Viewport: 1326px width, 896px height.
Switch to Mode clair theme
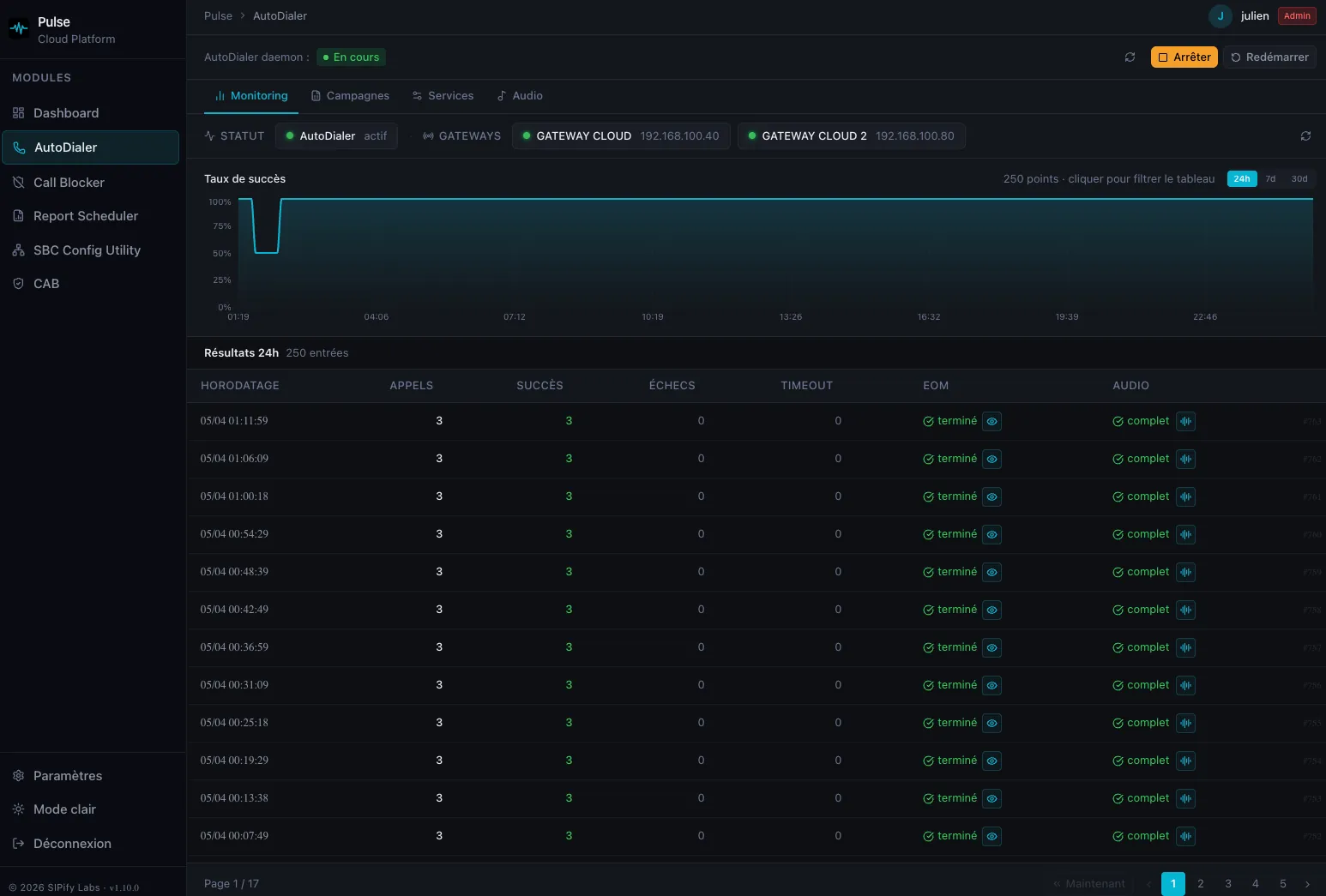[x=90, y=809]
